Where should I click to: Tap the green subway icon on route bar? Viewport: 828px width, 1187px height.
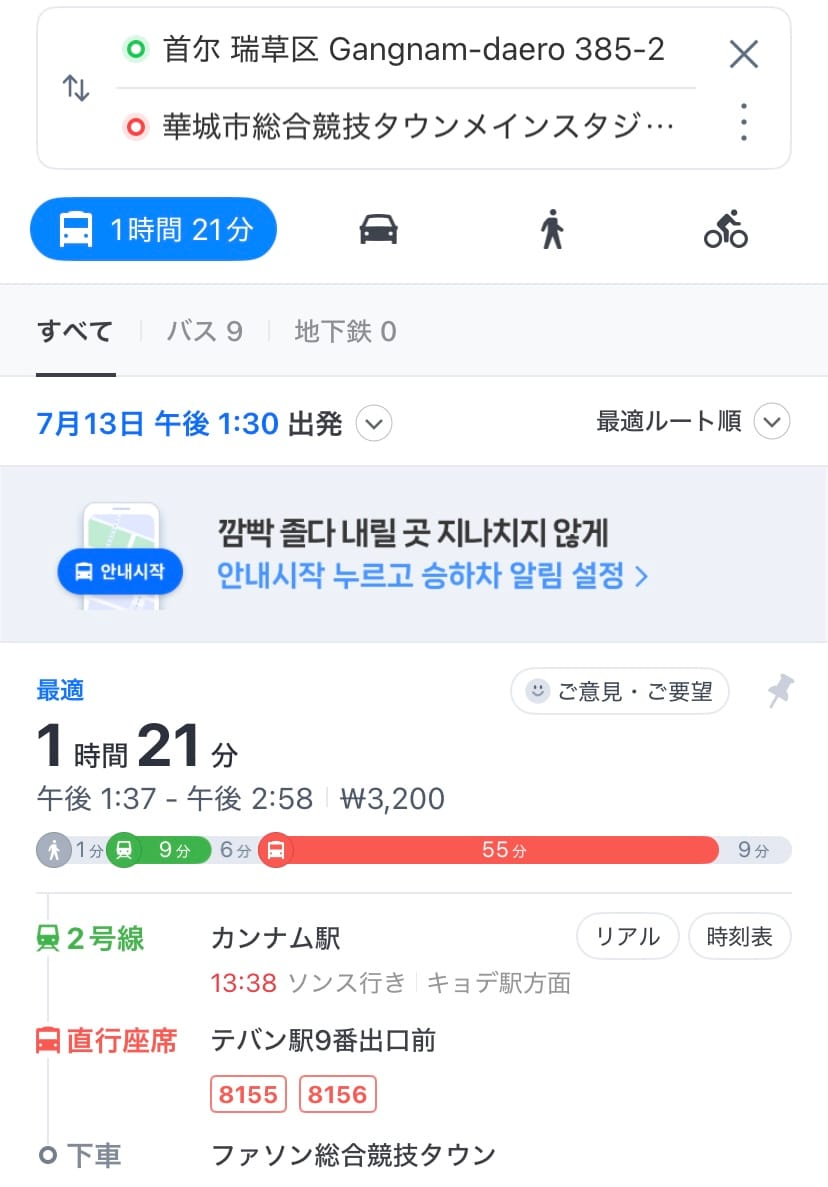(123, 851)
